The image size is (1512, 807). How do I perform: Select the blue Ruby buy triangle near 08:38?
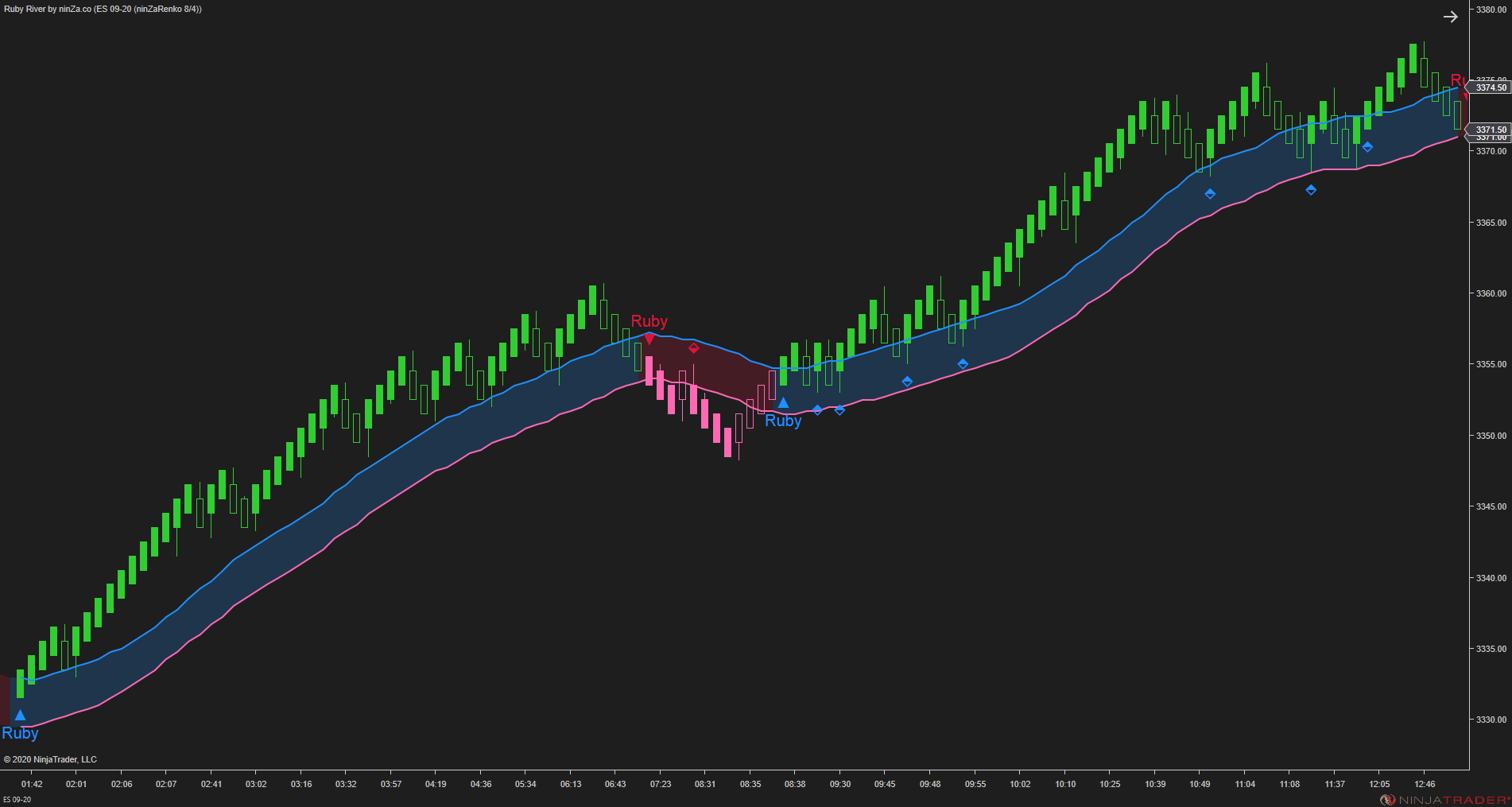coord(783,403)
